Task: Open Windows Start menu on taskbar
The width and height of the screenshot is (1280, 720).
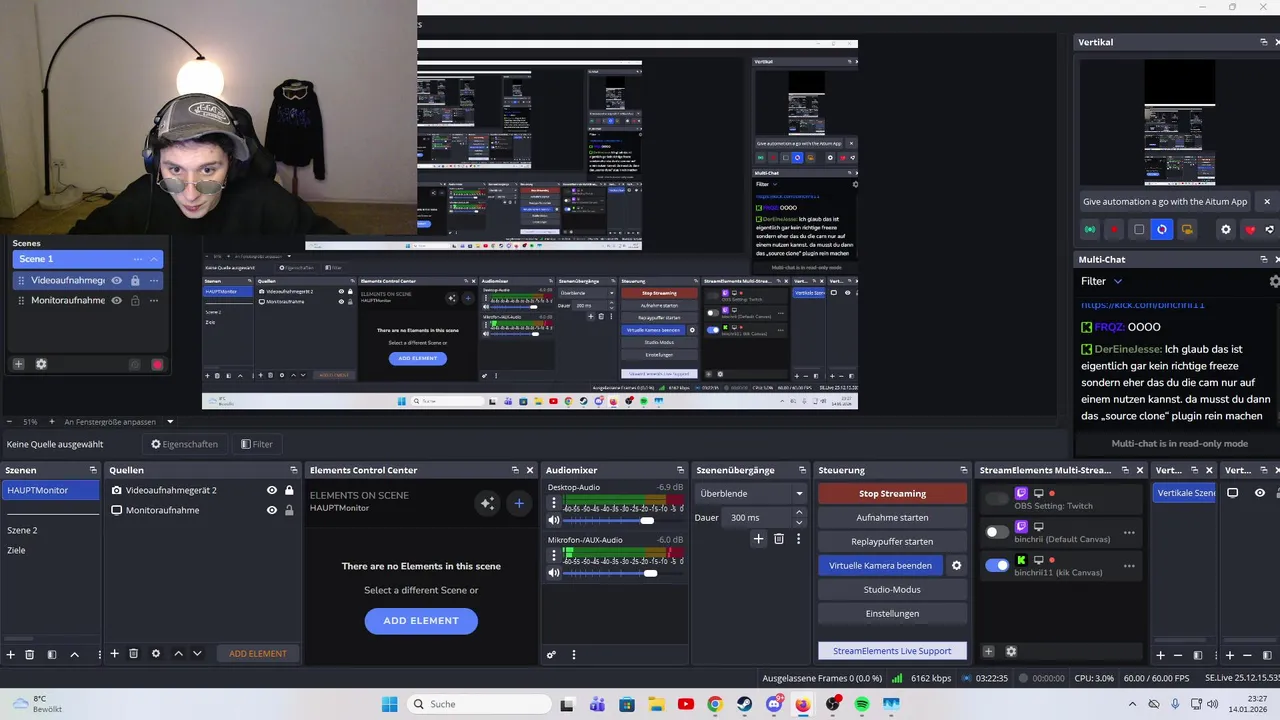Action: point(390,704)
